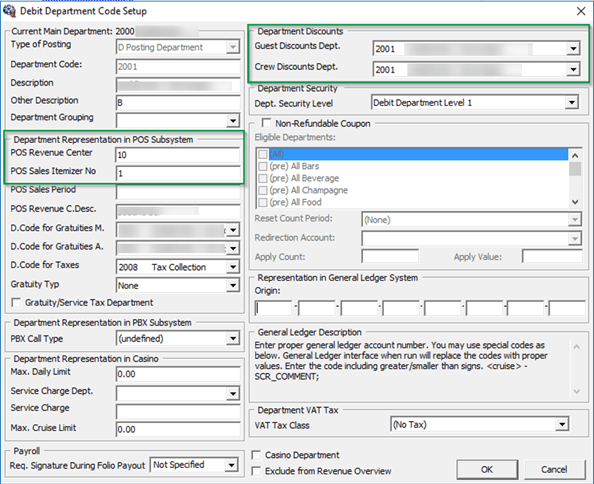Click General Ledger Description scroll down arrow

pyautogui.click(x=577, y=392)
